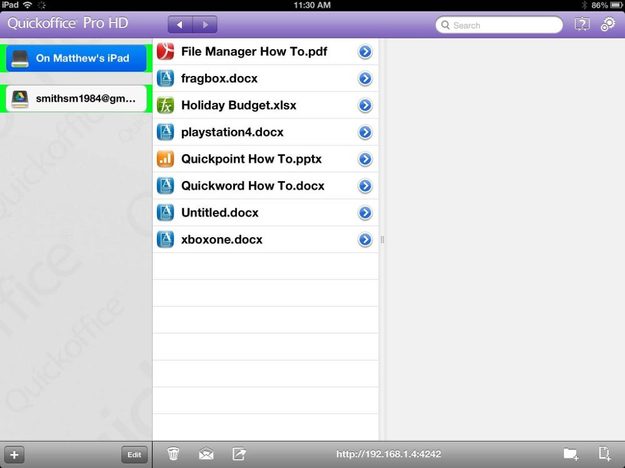Click the email envelope icon
The height and width of the screenshot is (468, 625).
206,454
